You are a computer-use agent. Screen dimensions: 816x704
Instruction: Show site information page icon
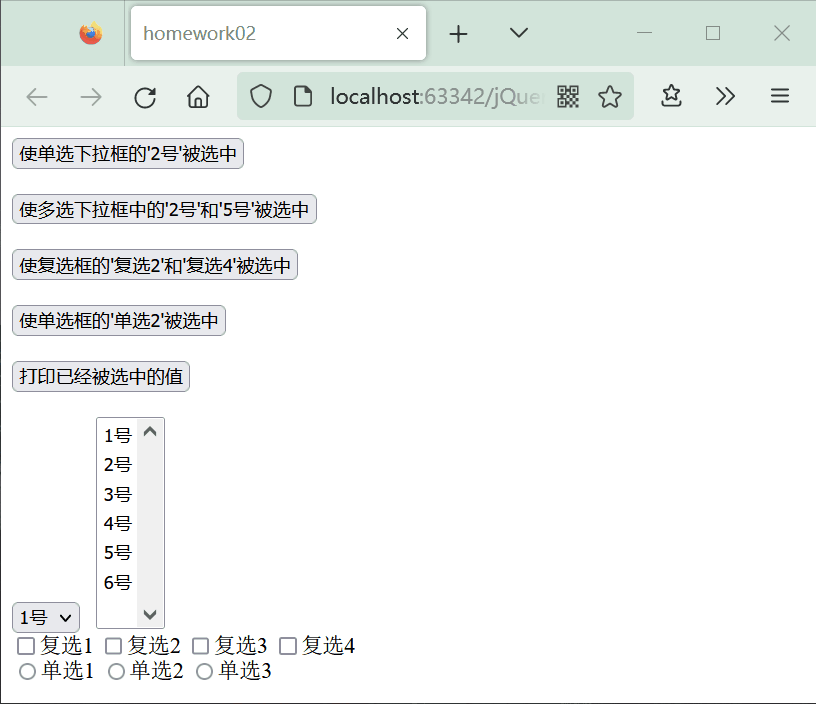(303, 96)
